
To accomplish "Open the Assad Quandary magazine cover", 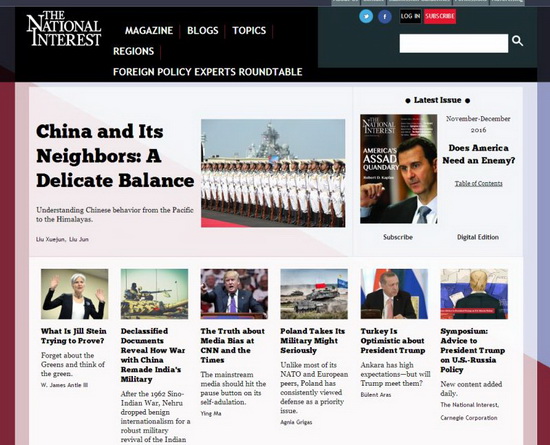I will [x=398, y=169].
